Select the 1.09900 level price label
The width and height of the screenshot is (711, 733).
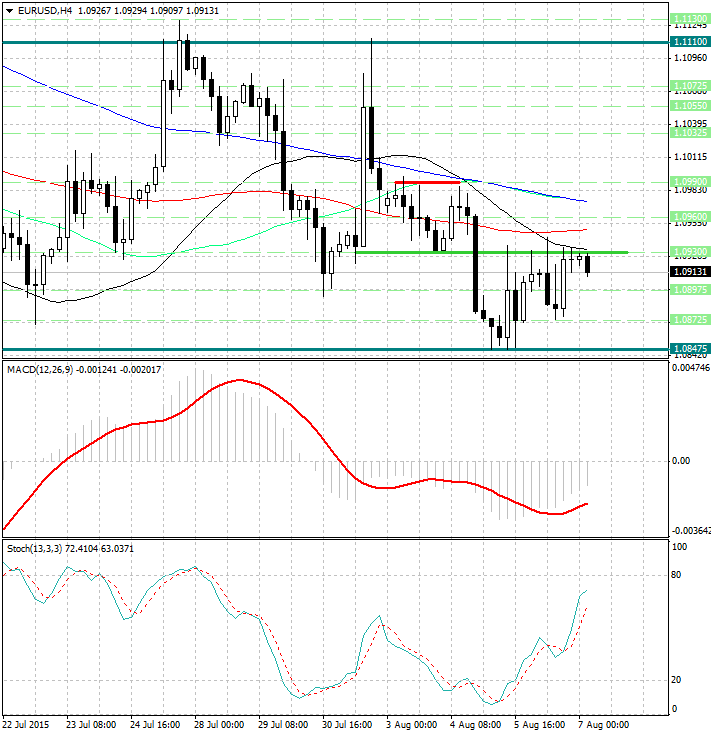click(690, 182)
